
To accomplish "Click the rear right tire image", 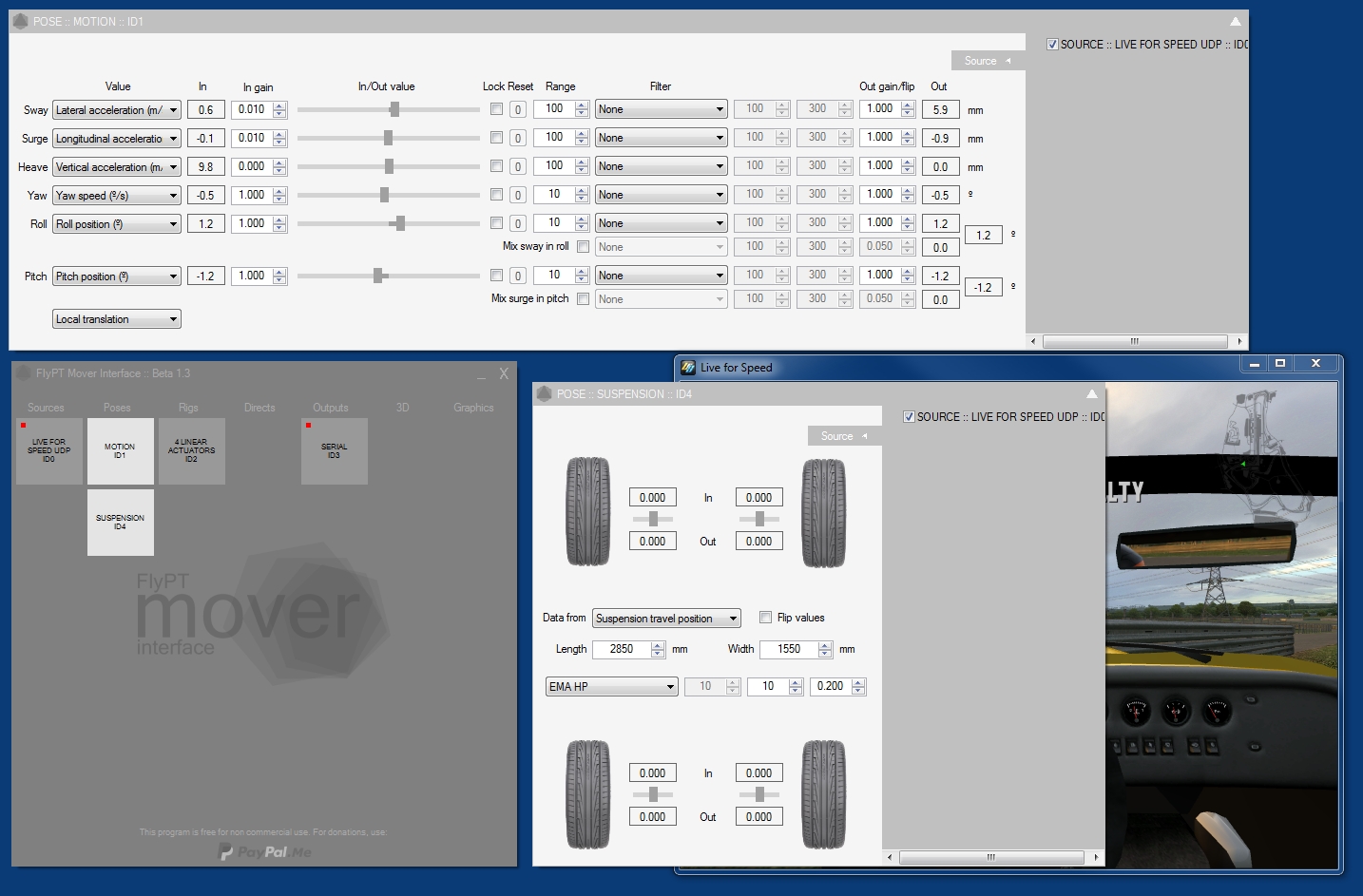I will (x=823, y=794).
